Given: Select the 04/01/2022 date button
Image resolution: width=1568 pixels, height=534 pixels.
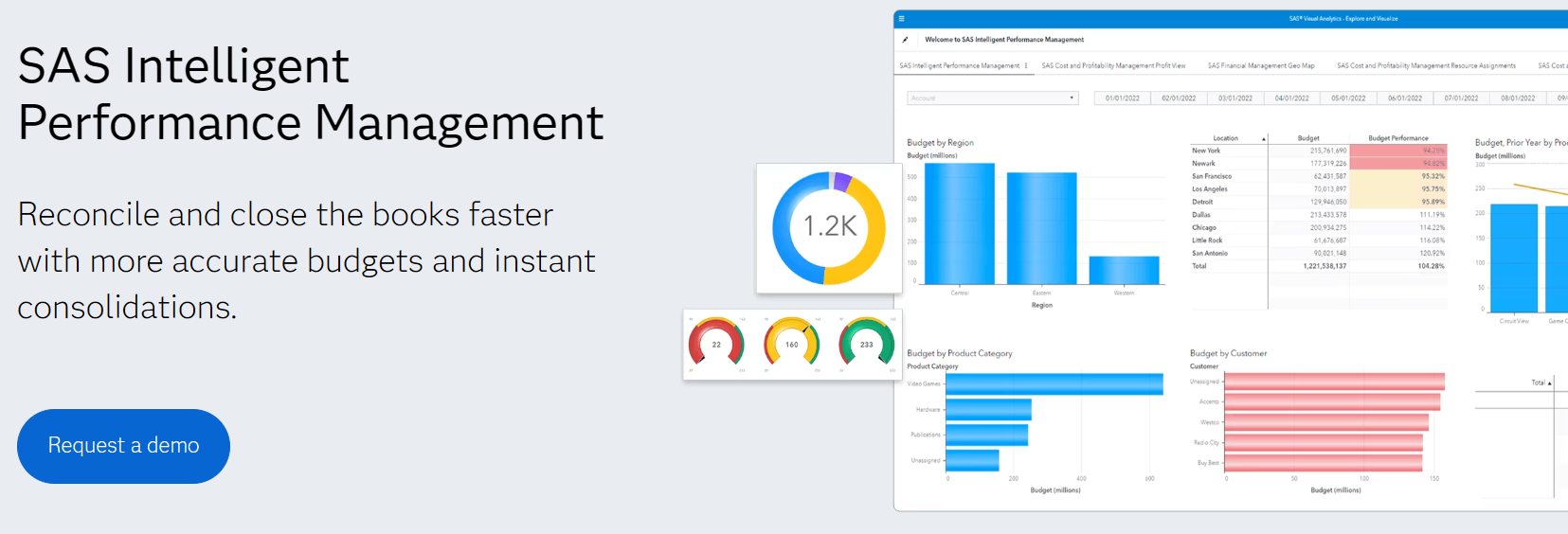Looking at the screenshot, I should coord(1292,98).
